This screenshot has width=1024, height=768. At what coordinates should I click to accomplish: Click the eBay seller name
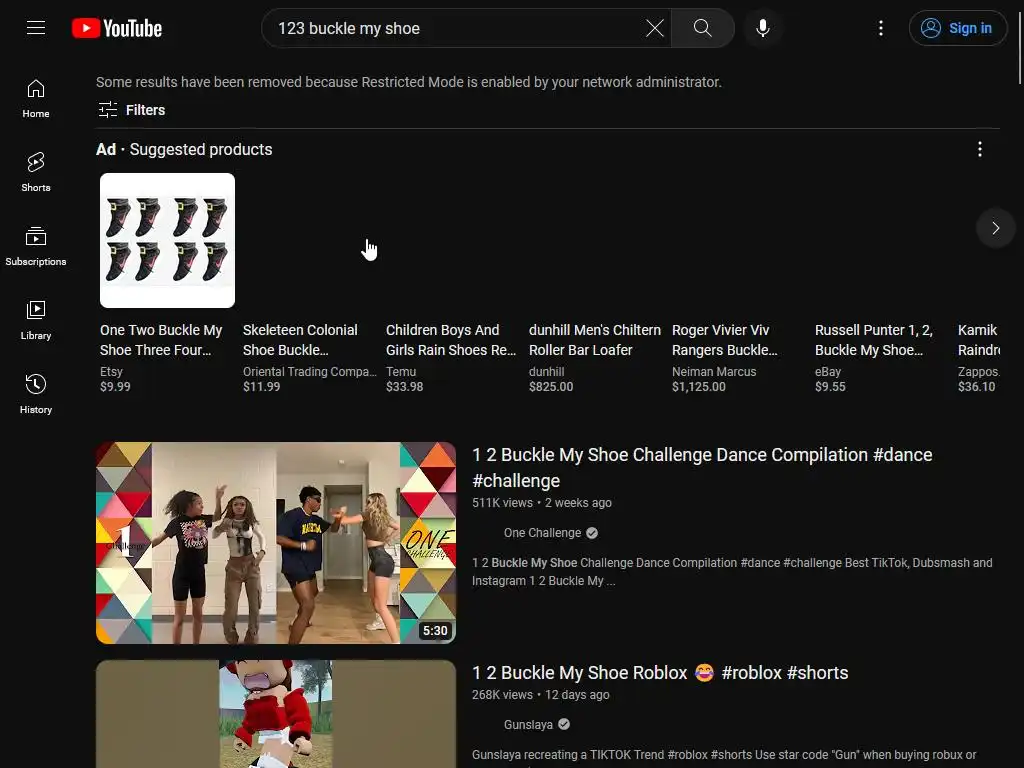[827, 372]
